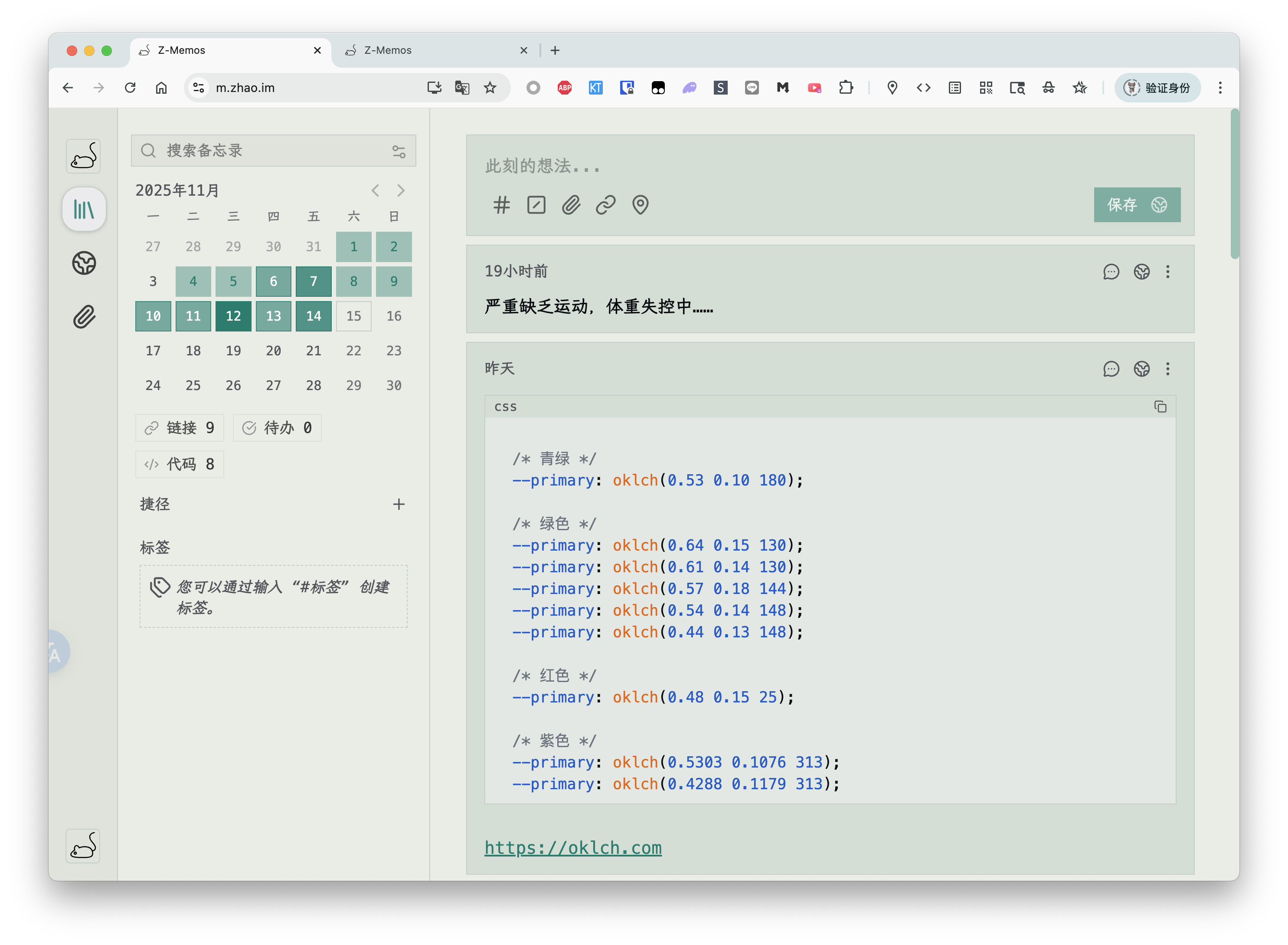Toggle the 待办 0 filter

(277, 428)
